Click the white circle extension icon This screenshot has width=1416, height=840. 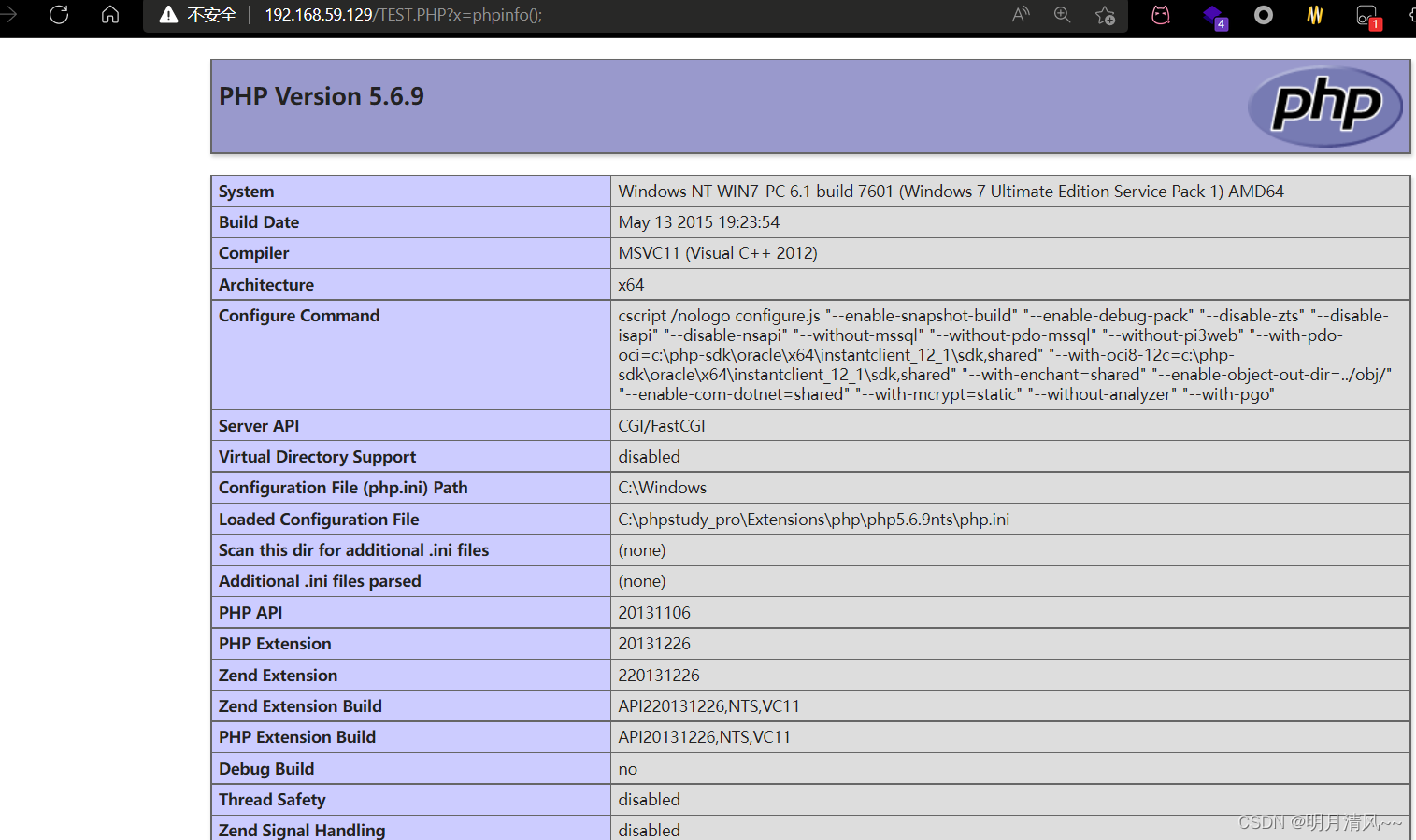(x=1264, y=15)
